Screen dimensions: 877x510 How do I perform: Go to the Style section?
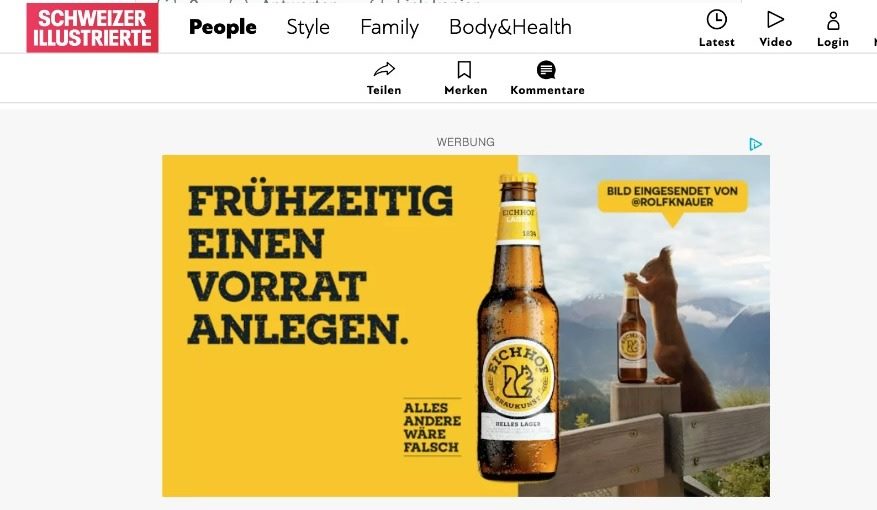[x=308, y=27]
